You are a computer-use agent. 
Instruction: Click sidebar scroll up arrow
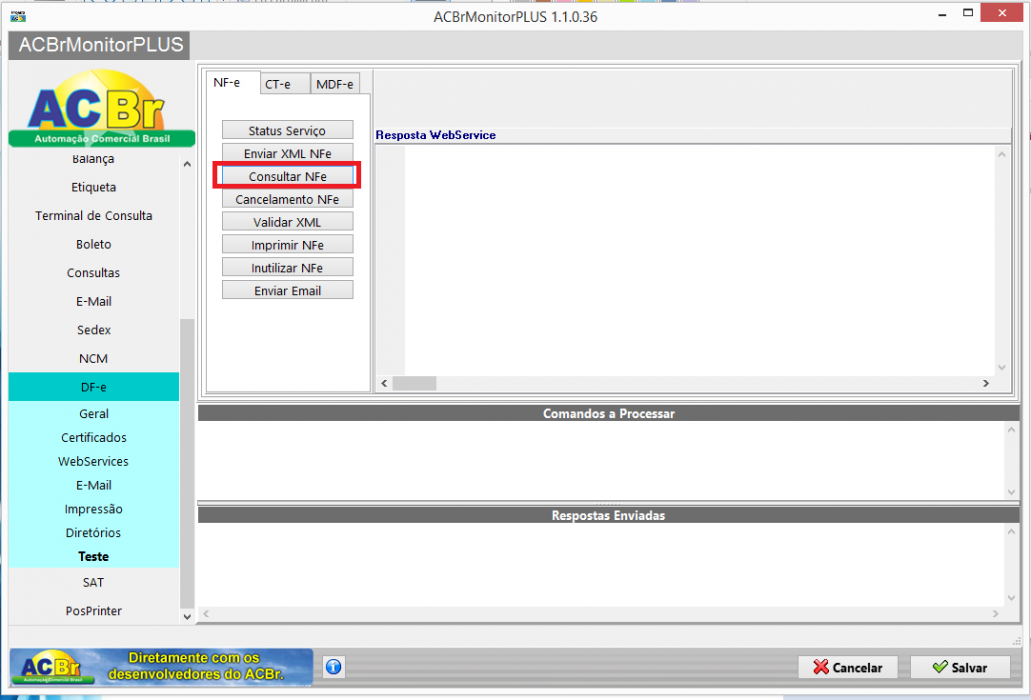click(x=187, y=164)
